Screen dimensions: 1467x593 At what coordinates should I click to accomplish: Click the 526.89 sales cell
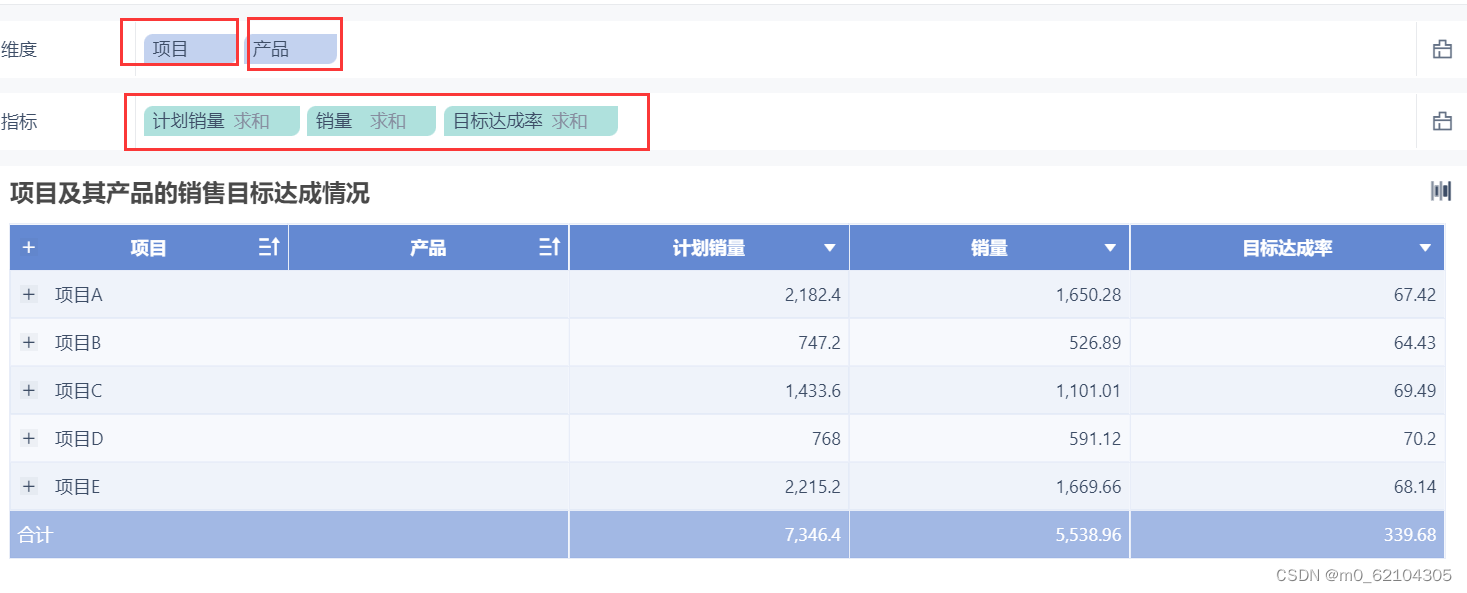(x=990, y=343)
